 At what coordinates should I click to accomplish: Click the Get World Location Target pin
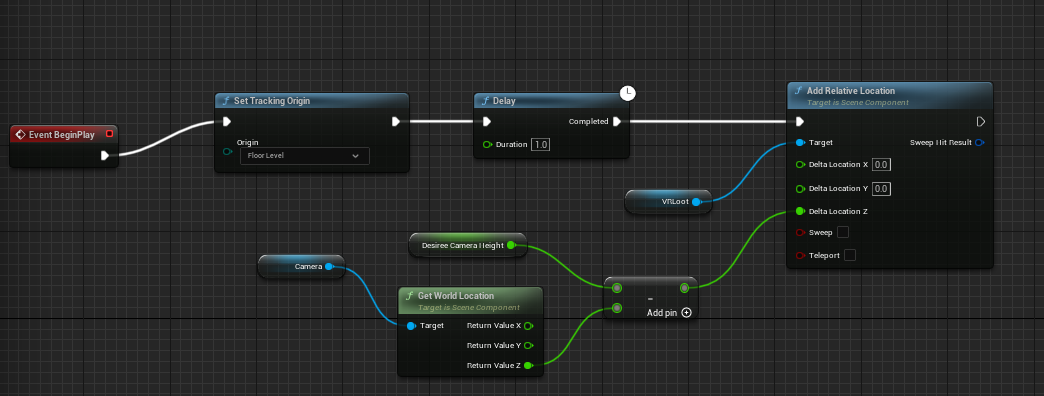[x=411, y=325]
